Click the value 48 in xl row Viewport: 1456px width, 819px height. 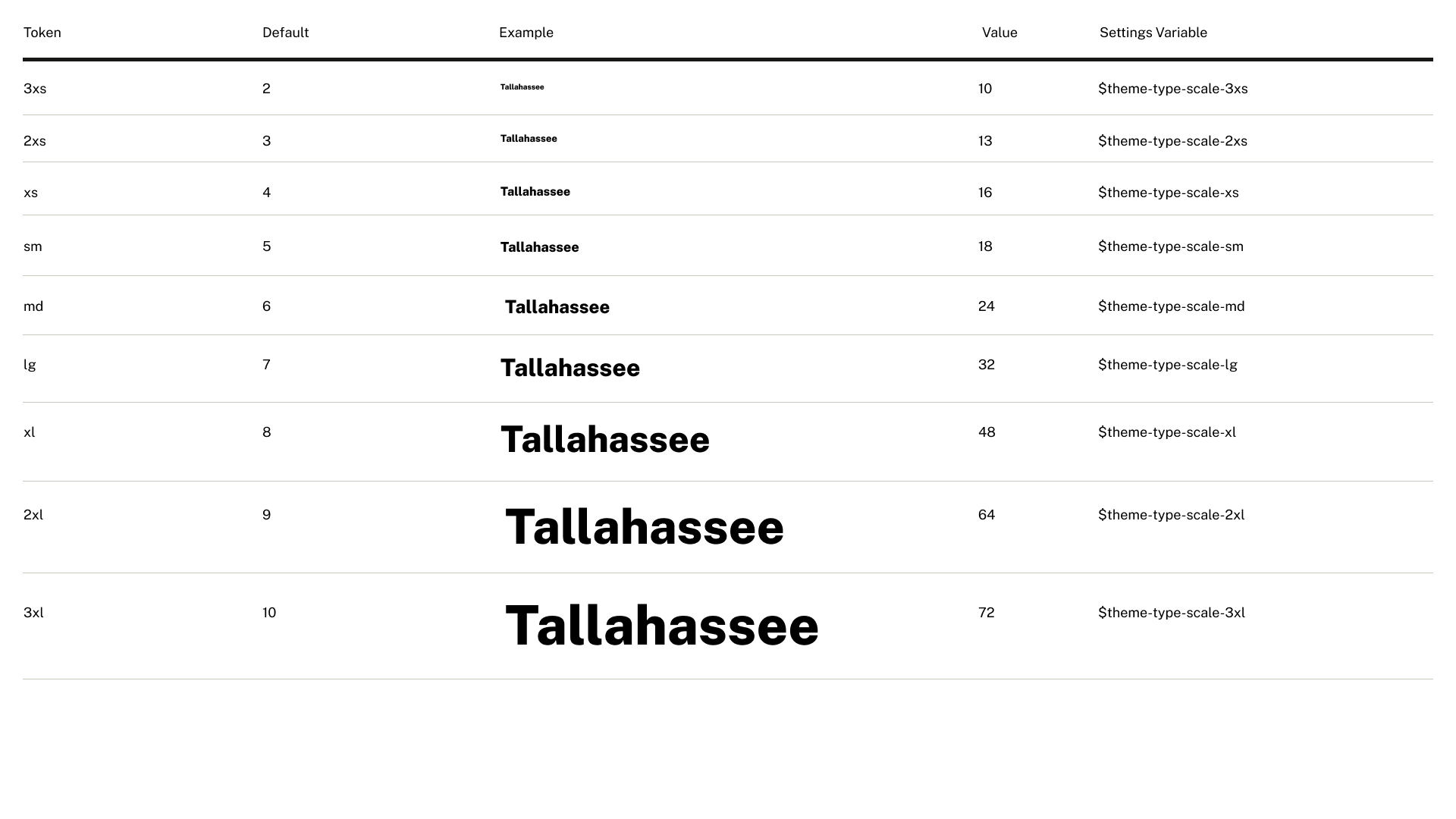(987, 432)
